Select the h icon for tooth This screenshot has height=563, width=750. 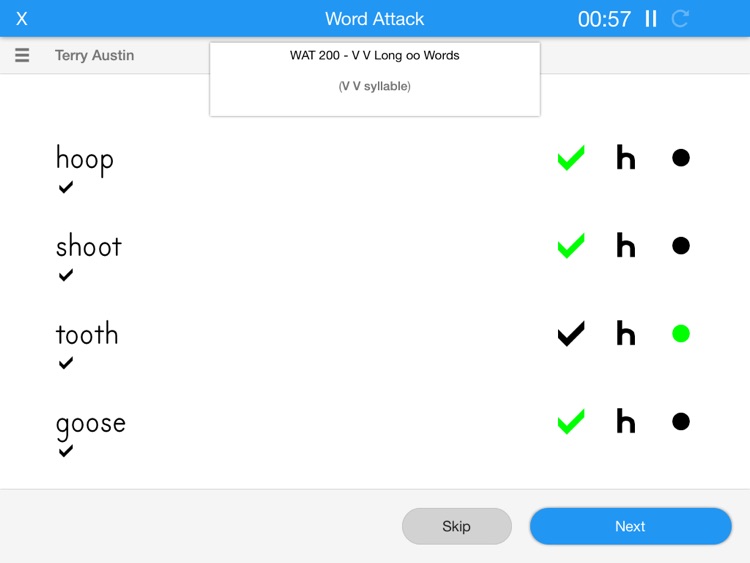click(x=626, y=333)
